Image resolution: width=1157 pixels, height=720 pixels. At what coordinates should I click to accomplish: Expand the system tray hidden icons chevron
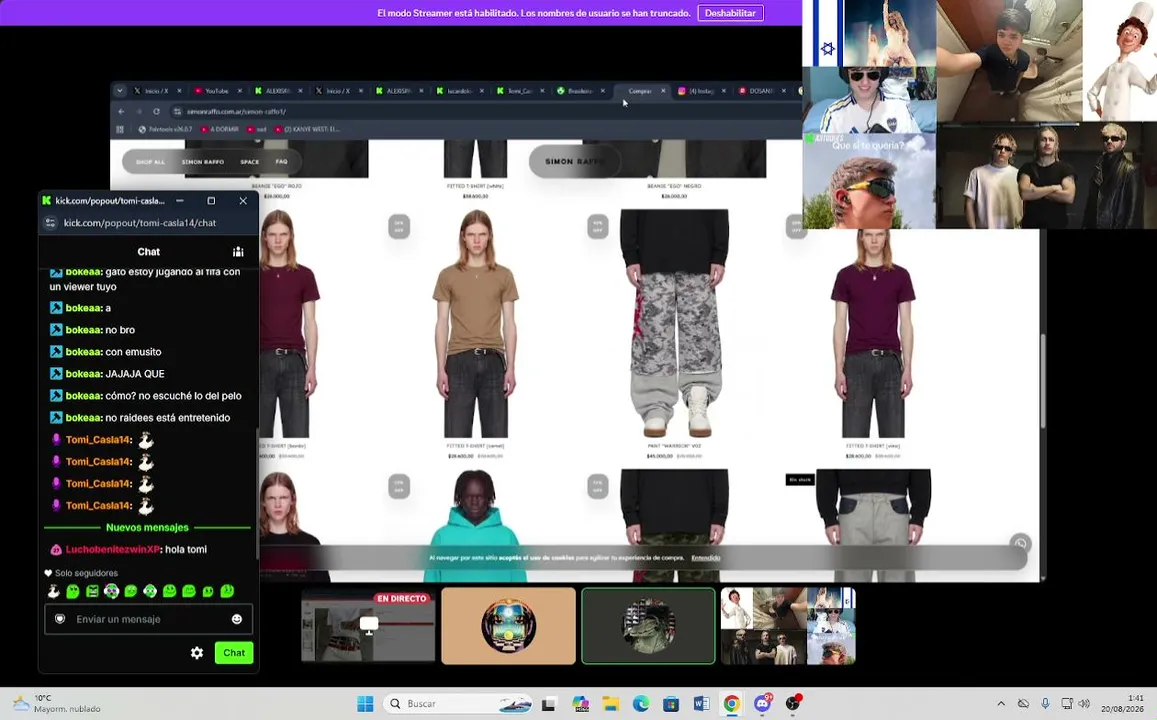(1001, 704)
